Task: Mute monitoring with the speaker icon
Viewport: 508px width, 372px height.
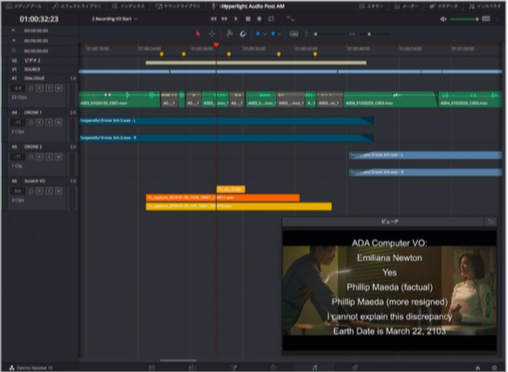Action: coord(443,19)
